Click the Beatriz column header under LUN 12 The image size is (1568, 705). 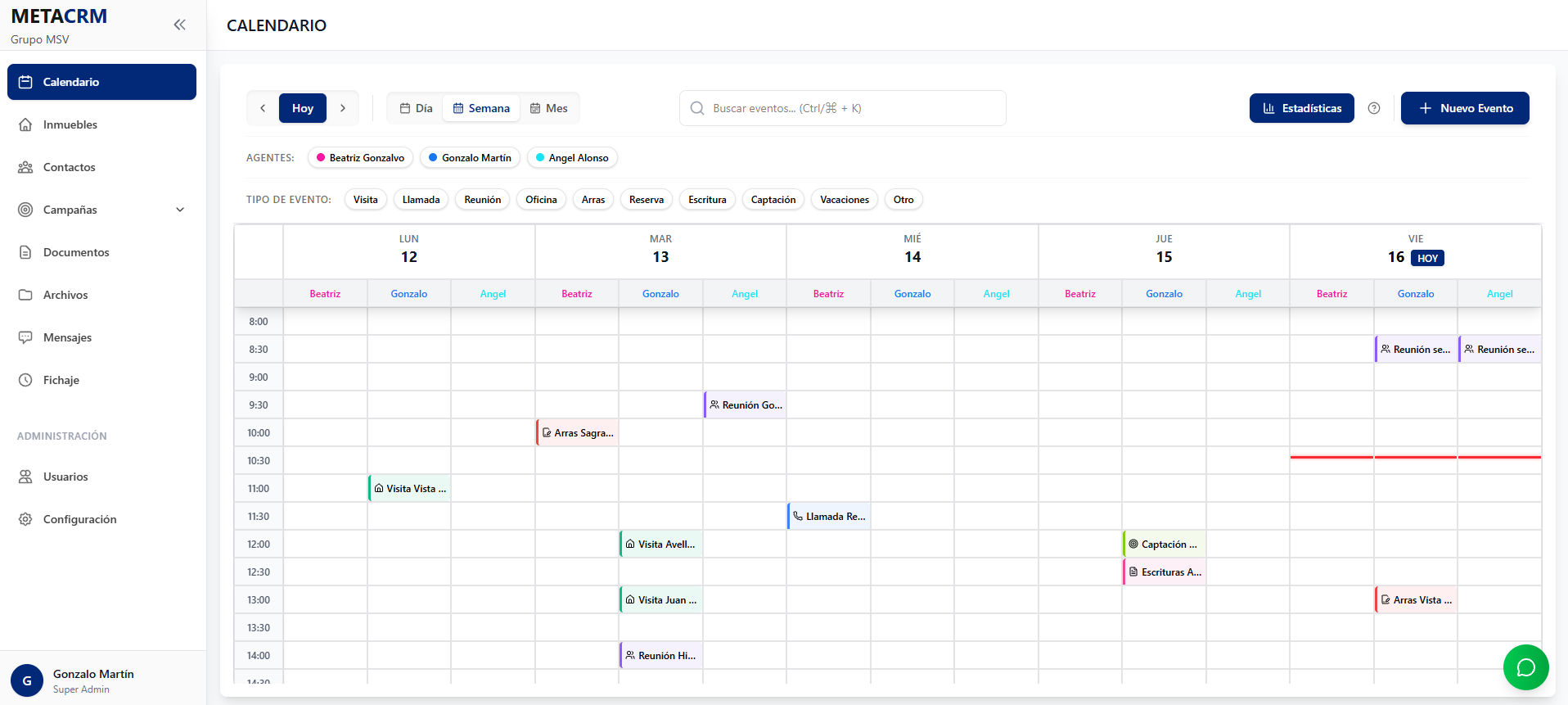(x=325, y=294)
